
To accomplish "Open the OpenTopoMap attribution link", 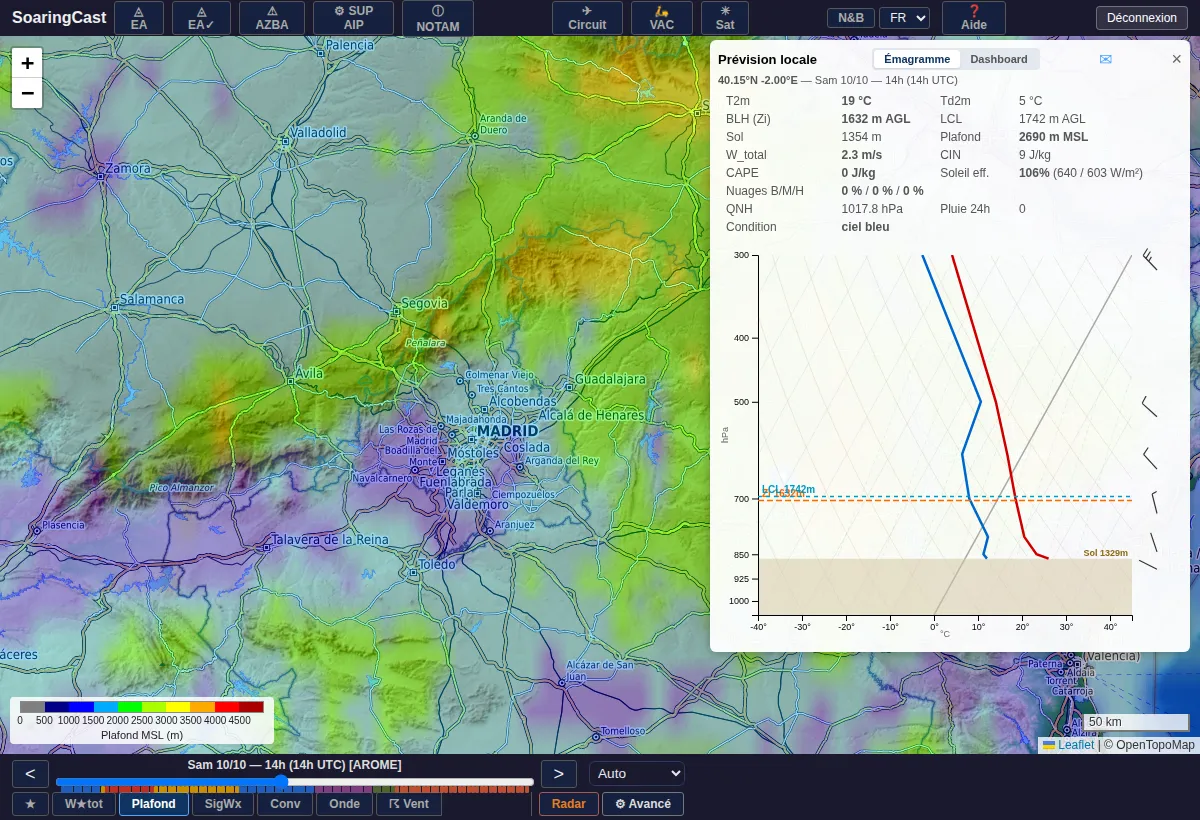I will [x=1155, y=745].
